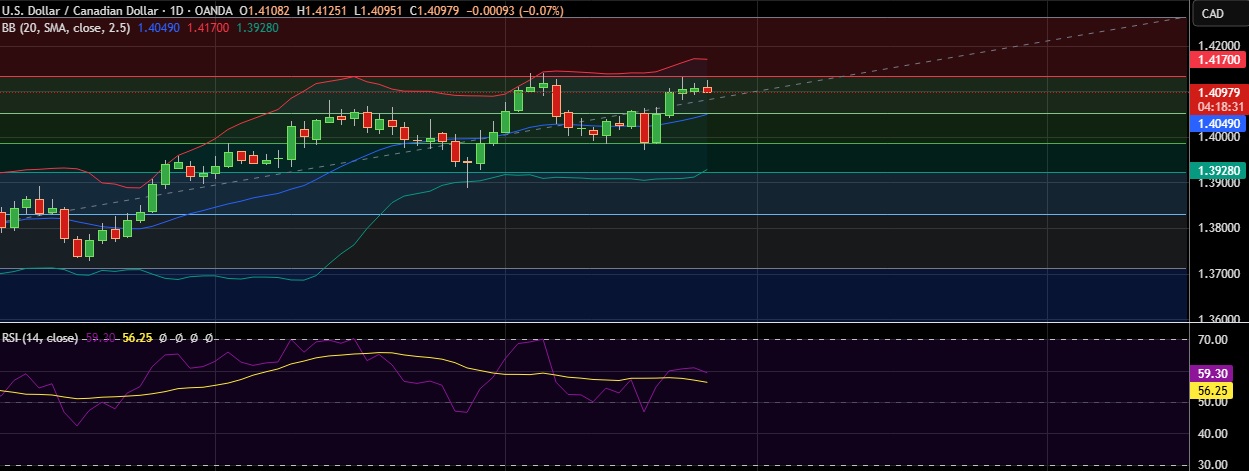Select the BB (20, SMA, close, 2.5) indicator legend
This screenshot has height=471, width=1249.
[x=63, y=27]
